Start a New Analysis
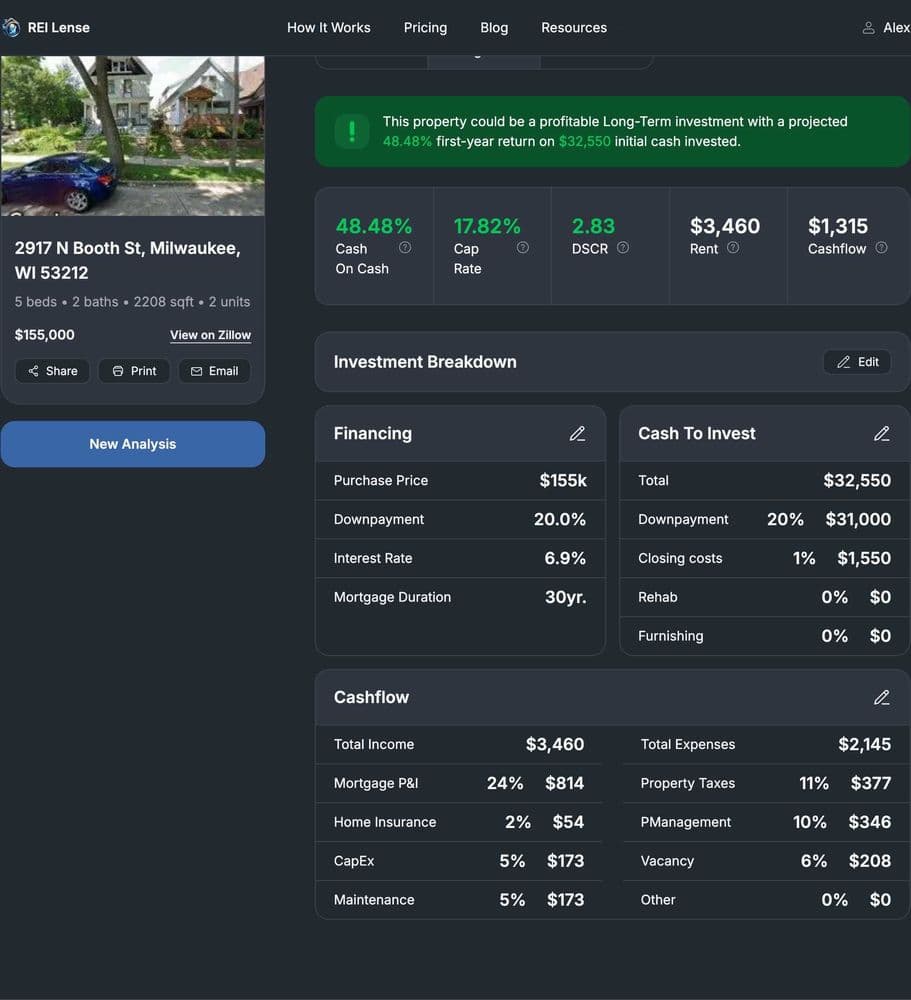 tap(133, 443)
